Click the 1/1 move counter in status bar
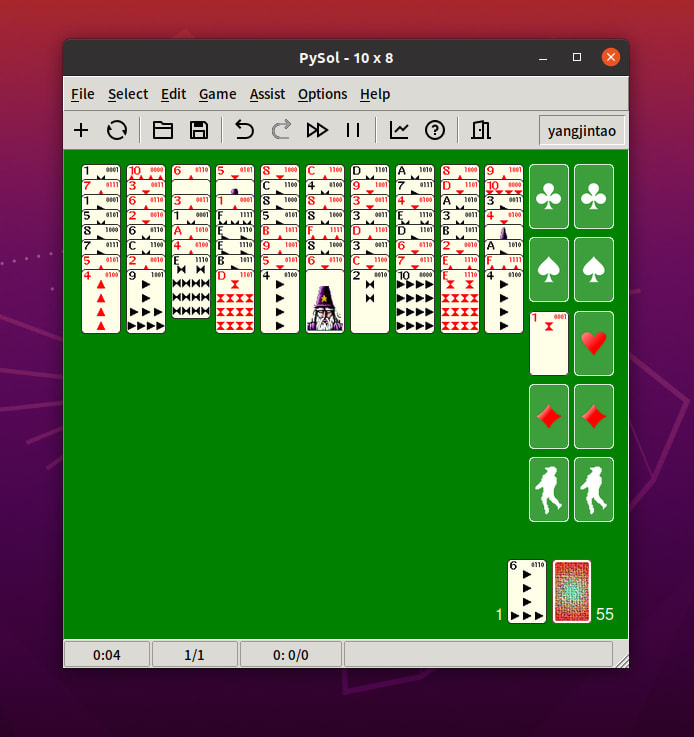694x737 pixels. [x=195, y=655]
